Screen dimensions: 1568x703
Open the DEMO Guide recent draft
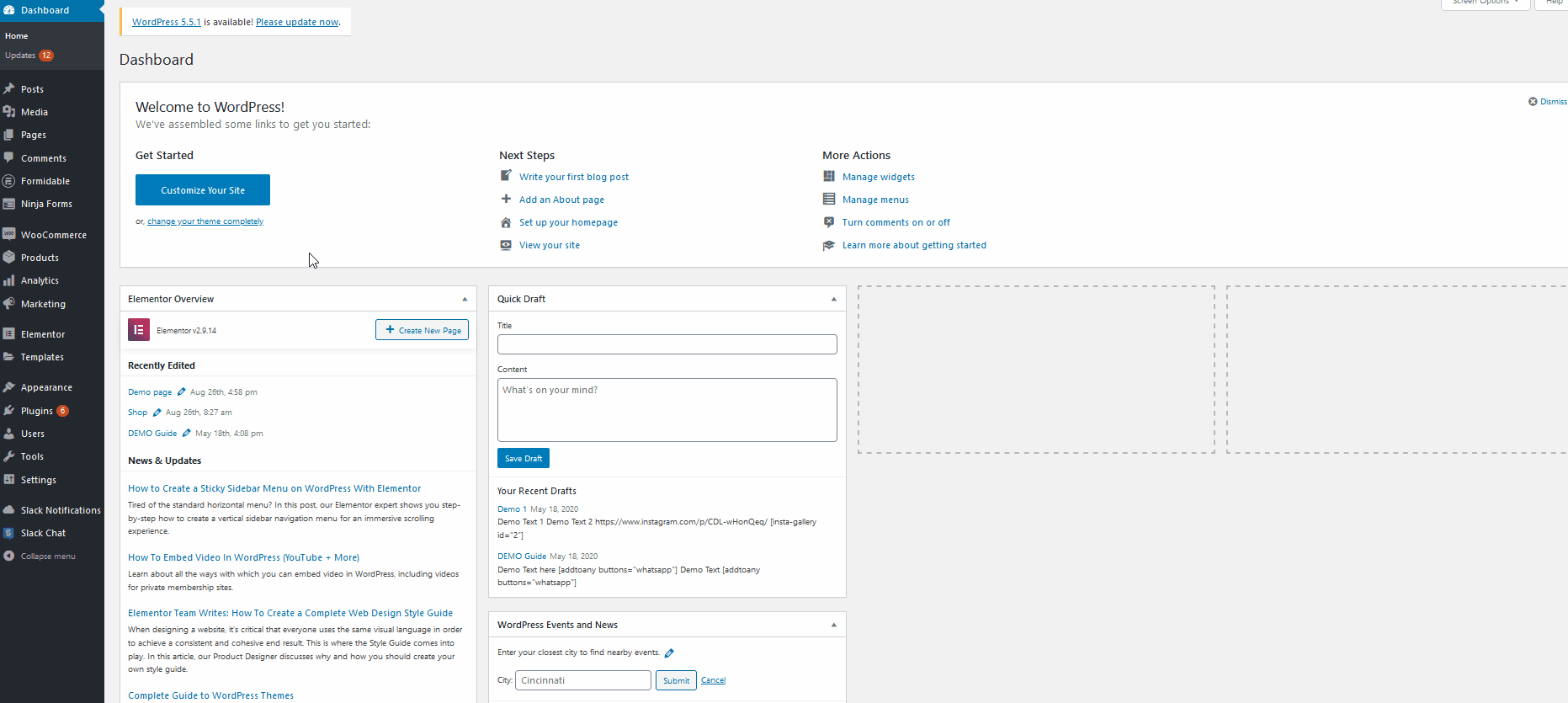click(x=522, y=557)
